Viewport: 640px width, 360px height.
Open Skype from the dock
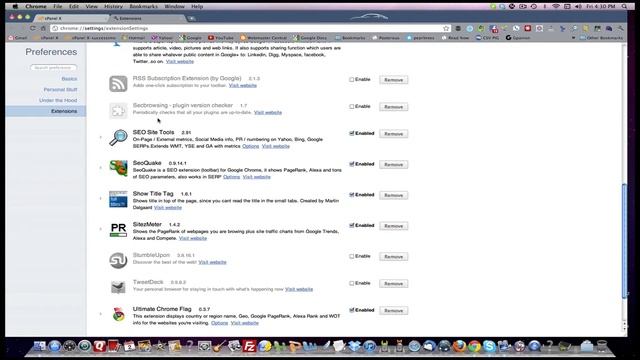point(489,346)
